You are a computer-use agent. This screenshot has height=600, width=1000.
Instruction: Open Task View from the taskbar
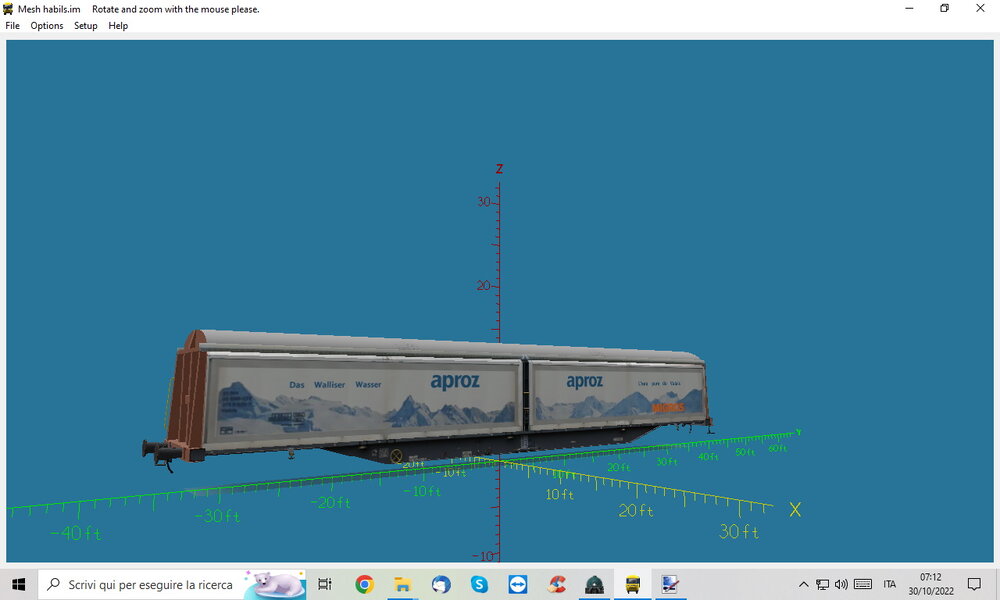[325, 584]
